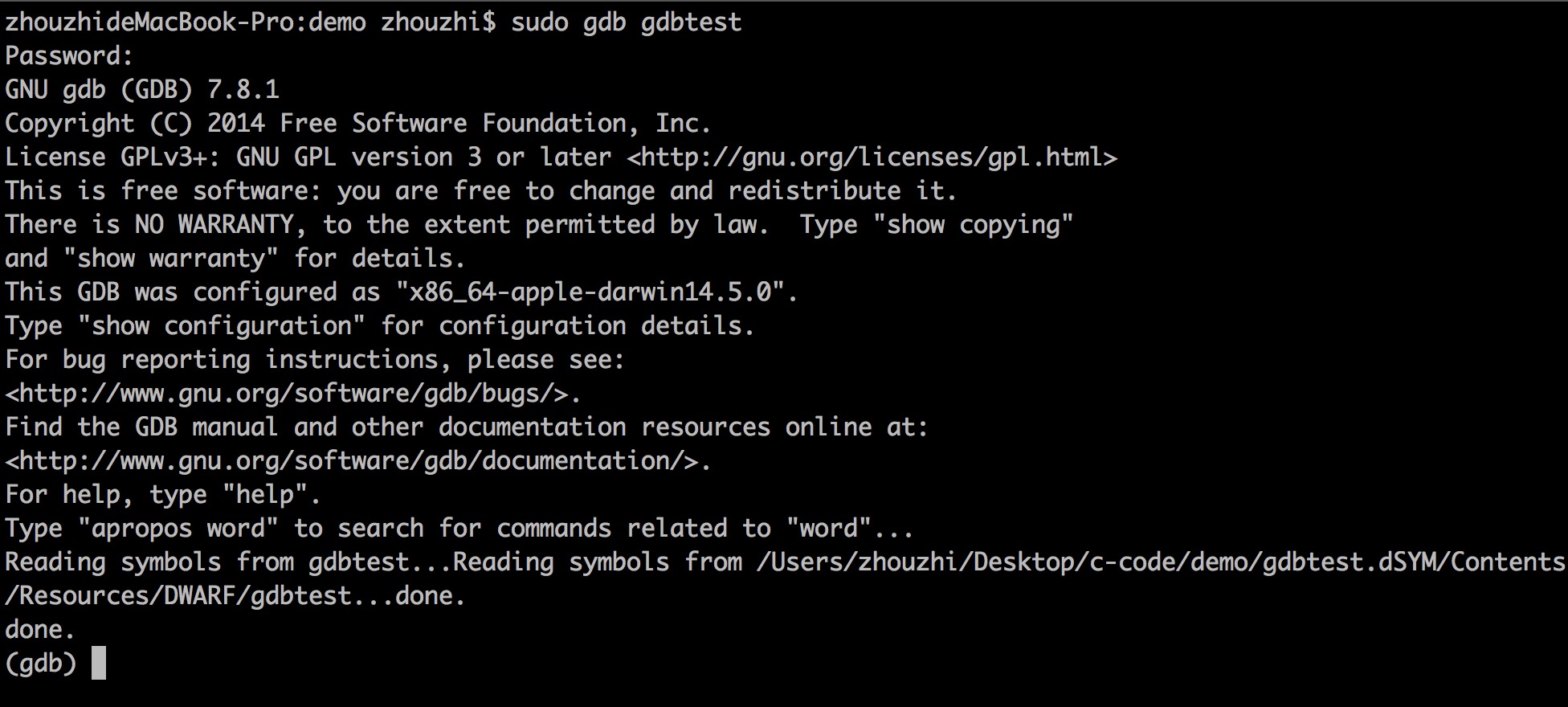Click the "show warranty" text
This screenshot has width=1568, height=707.
point(171,259)
